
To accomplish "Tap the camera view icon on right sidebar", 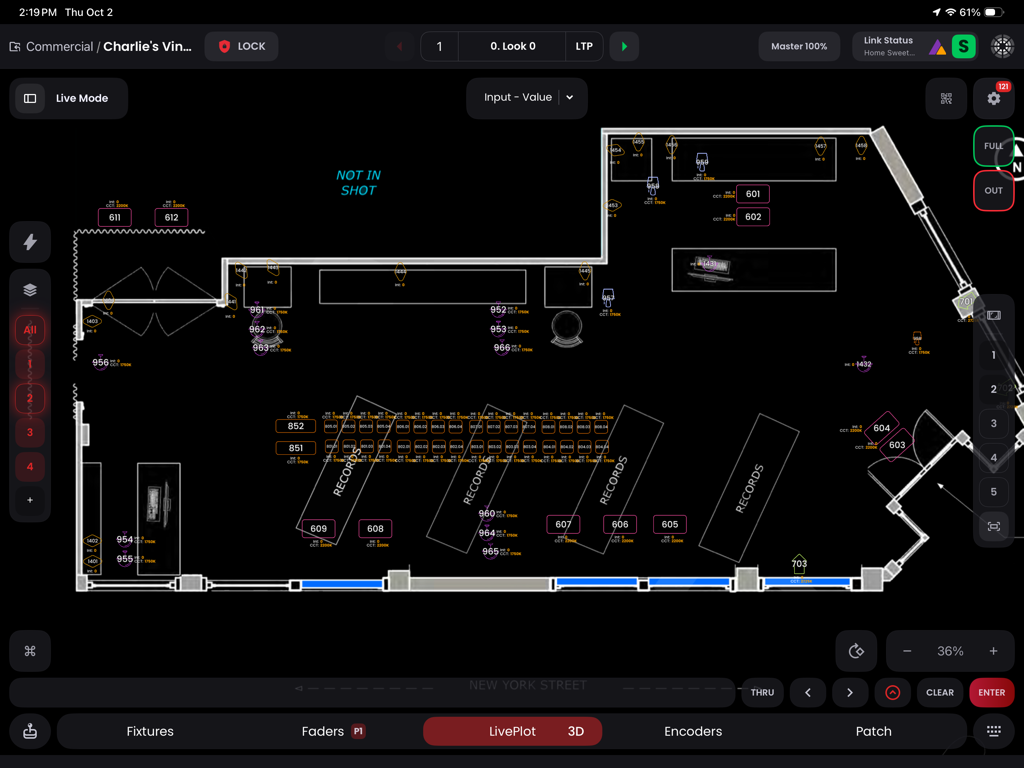I will coord(993,315).
